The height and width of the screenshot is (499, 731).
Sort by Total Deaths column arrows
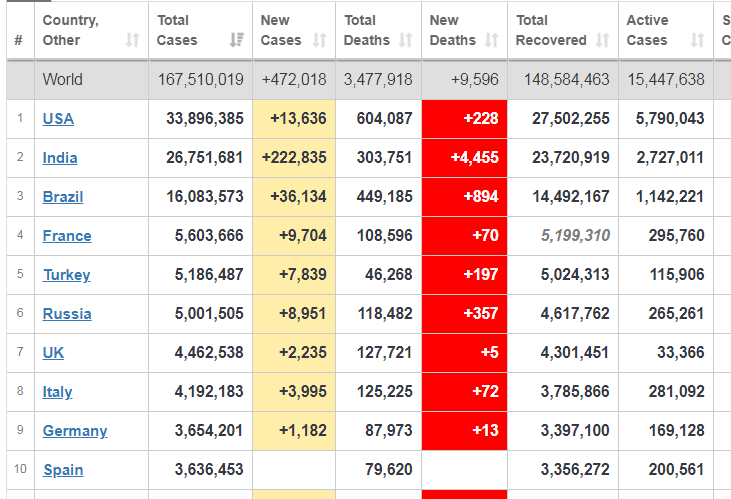tap(406, 40)
